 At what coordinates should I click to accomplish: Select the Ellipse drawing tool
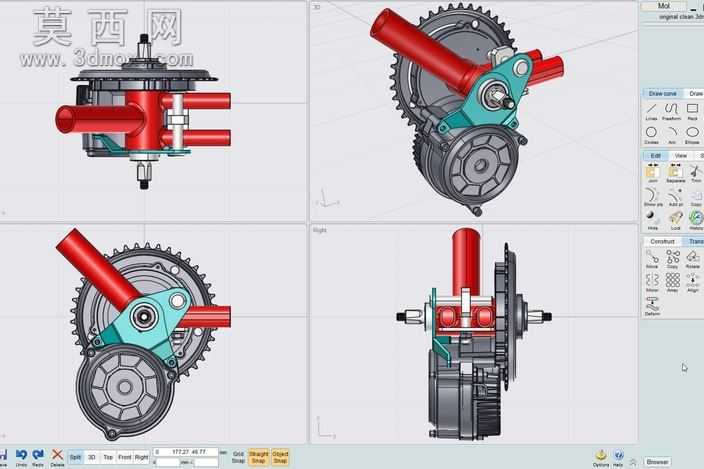[692, 135]
